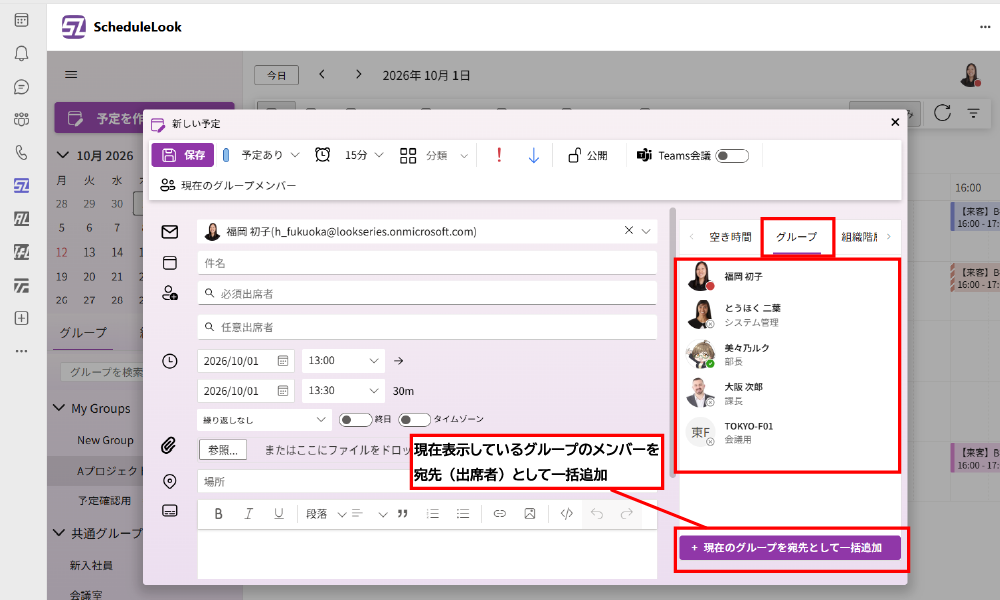Insert an image in the editor
1000x600 pixels.
pyautogui.click(x=529, y=514)
